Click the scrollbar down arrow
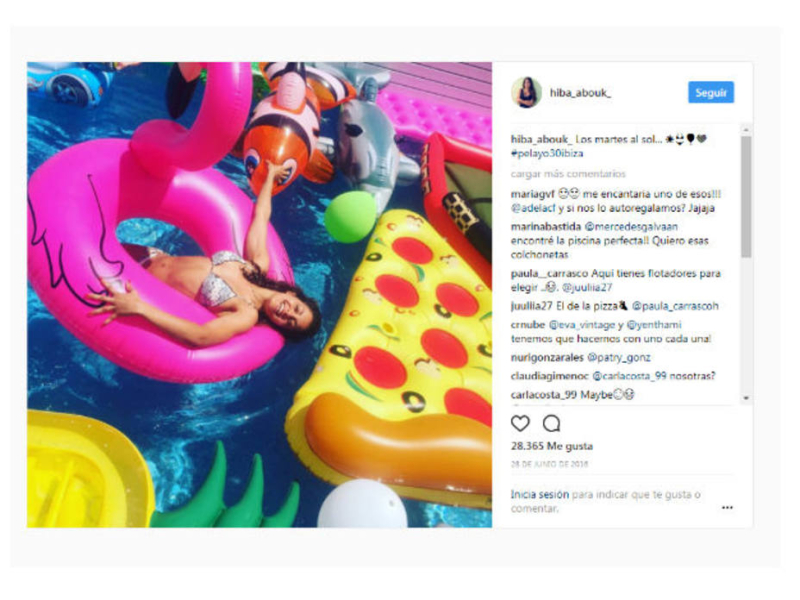The width and height of the screenshot is (800, 600). click(x=746, y=397)
